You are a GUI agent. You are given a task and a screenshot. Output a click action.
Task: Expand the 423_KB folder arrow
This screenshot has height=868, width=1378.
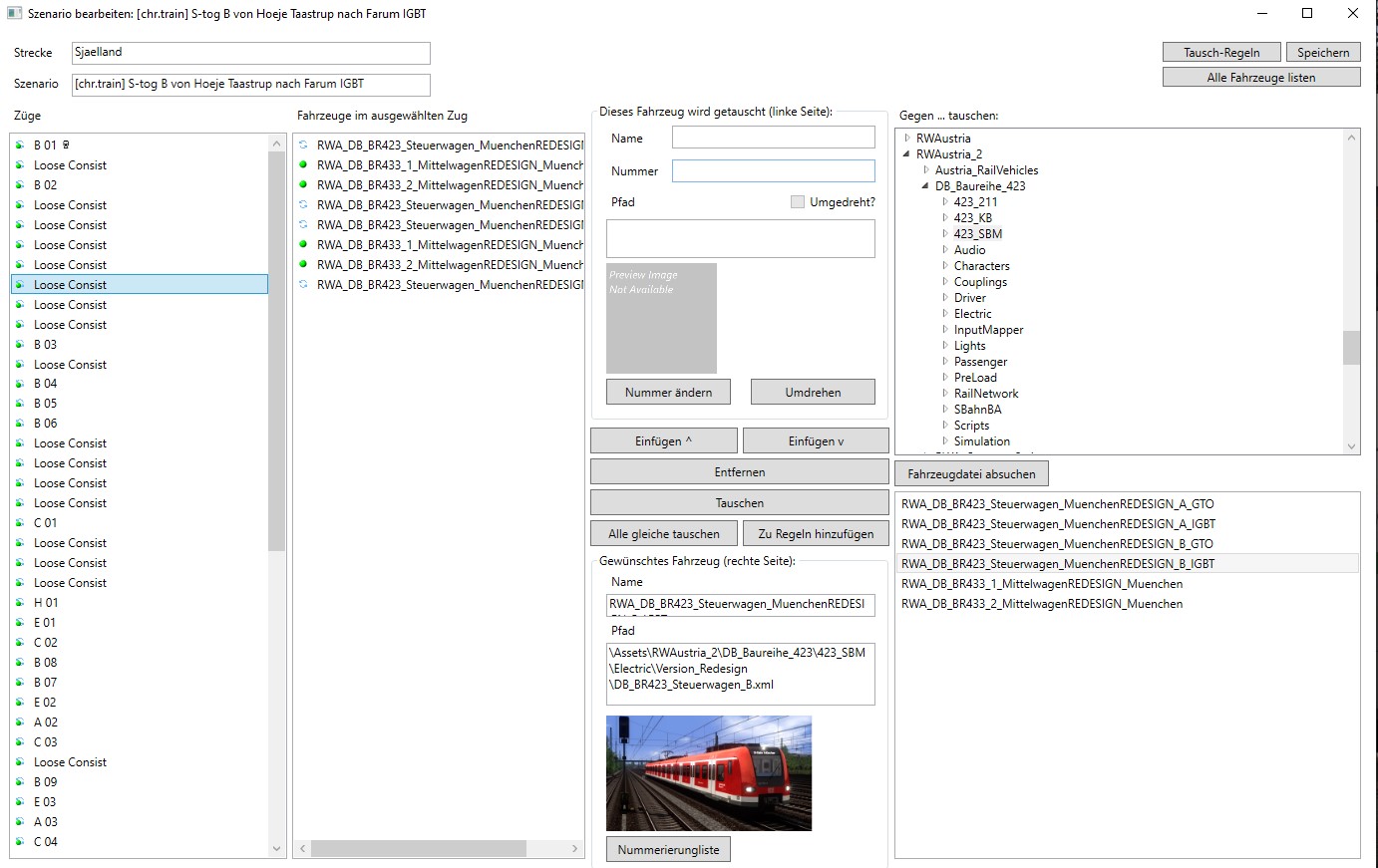[x=945, y=218]
